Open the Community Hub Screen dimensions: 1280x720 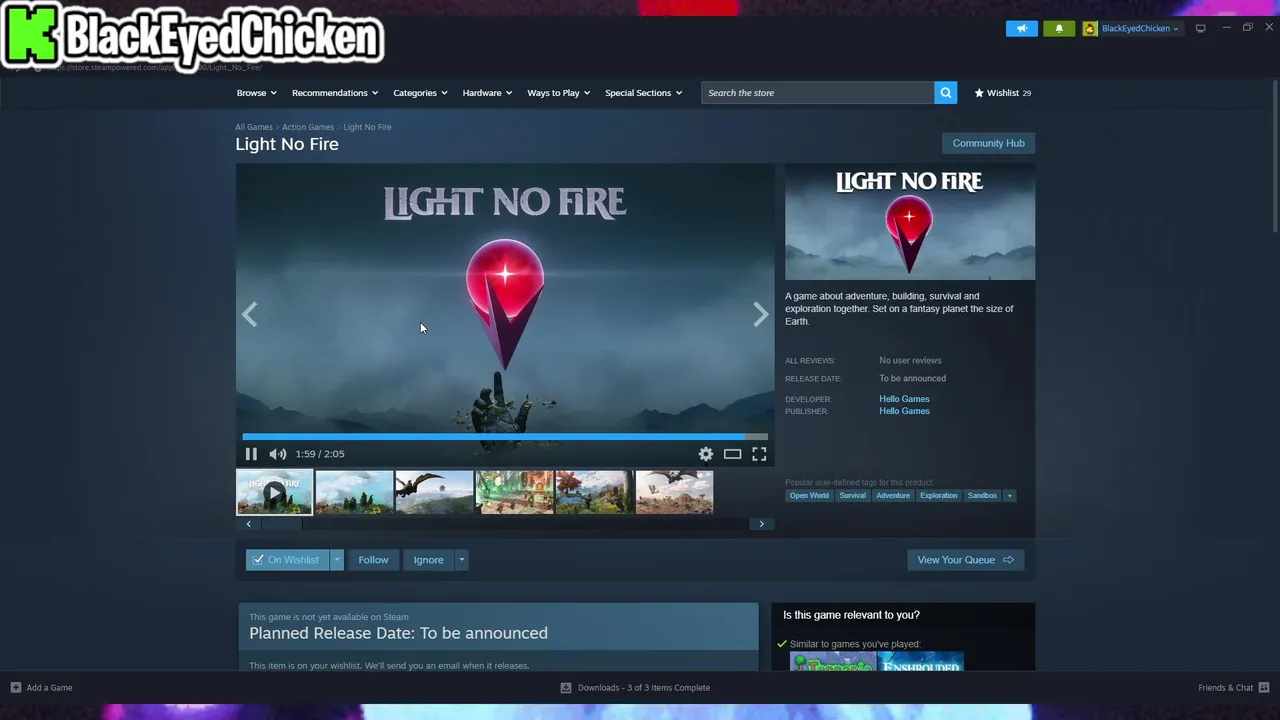(988, 143)
